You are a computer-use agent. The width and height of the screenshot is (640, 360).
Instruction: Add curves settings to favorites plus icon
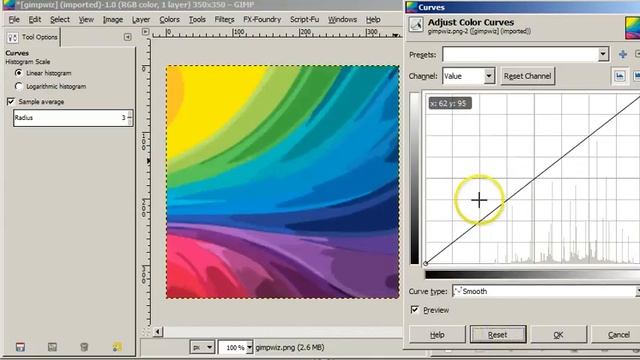[622, 54]
